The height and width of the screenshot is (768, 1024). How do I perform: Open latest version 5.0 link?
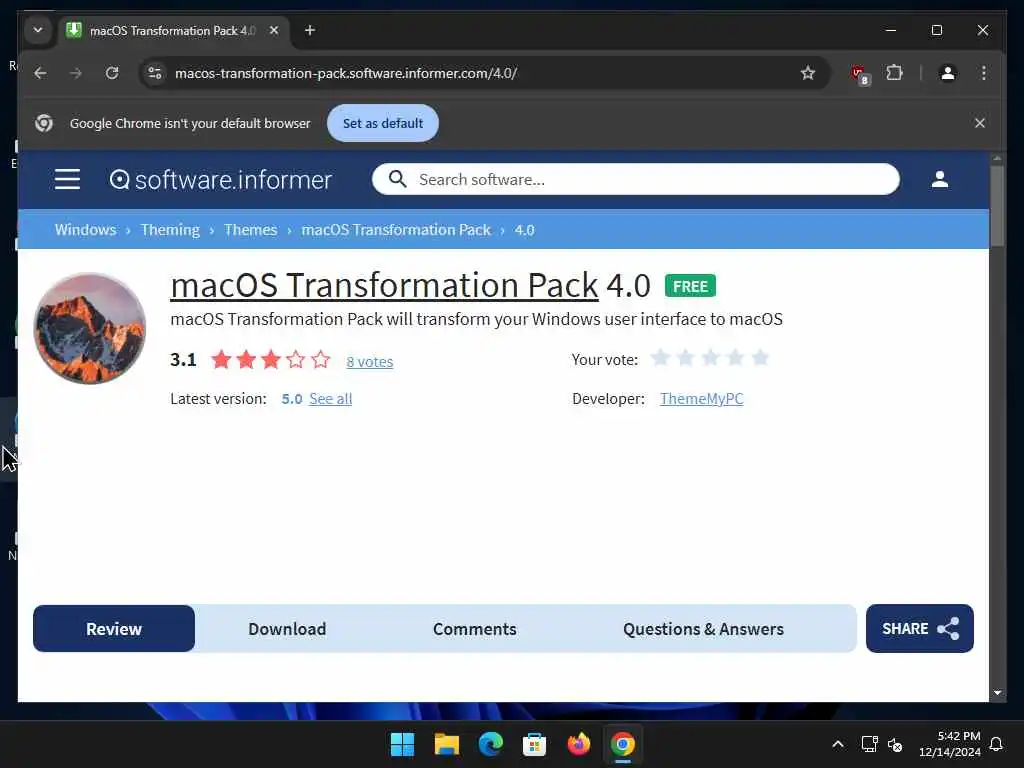(x=292, y=399)
